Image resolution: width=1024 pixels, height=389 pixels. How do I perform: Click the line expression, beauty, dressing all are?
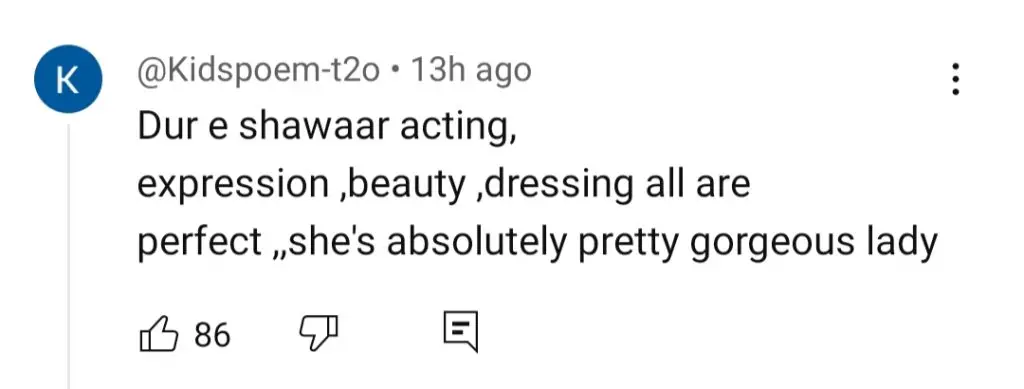click(443, 185)
